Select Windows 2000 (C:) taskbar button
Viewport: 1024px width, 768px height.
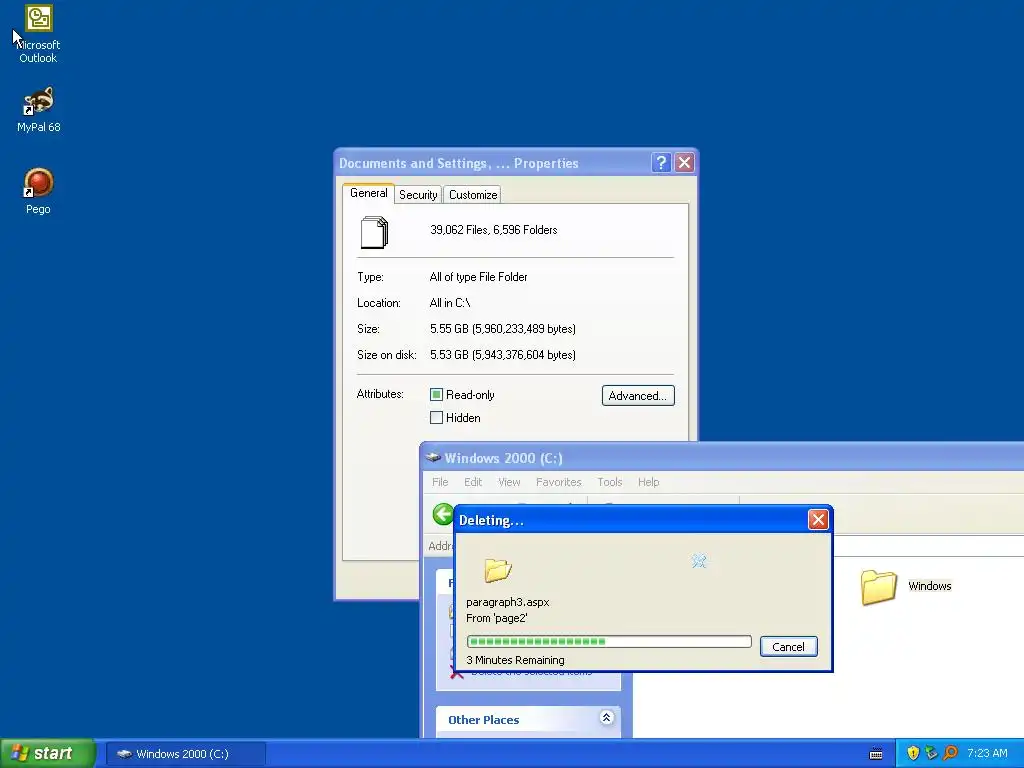185,754
